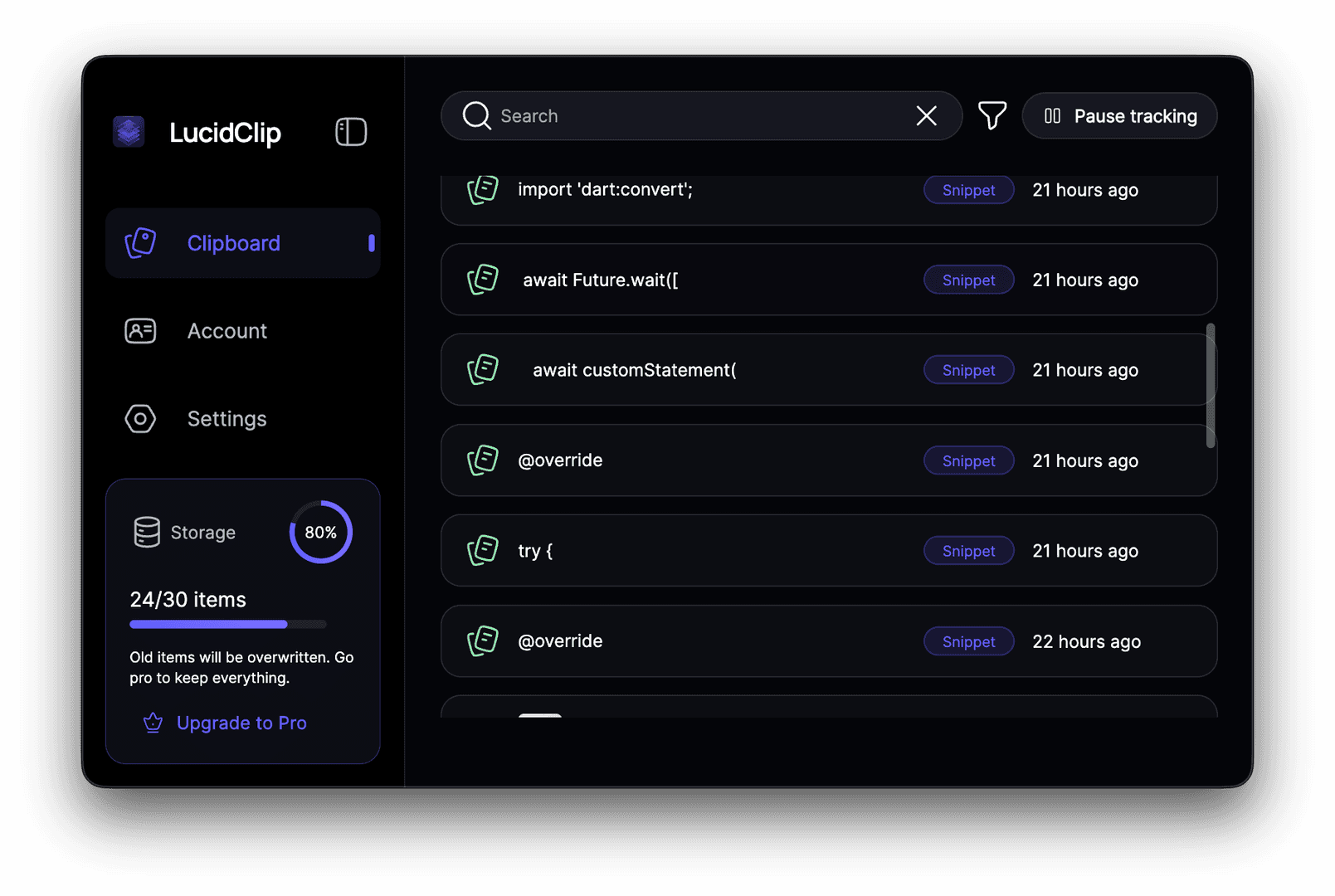Switch to the Account section
The width and height of the screenshot is (1335, 896).
(x=227, y=330)
